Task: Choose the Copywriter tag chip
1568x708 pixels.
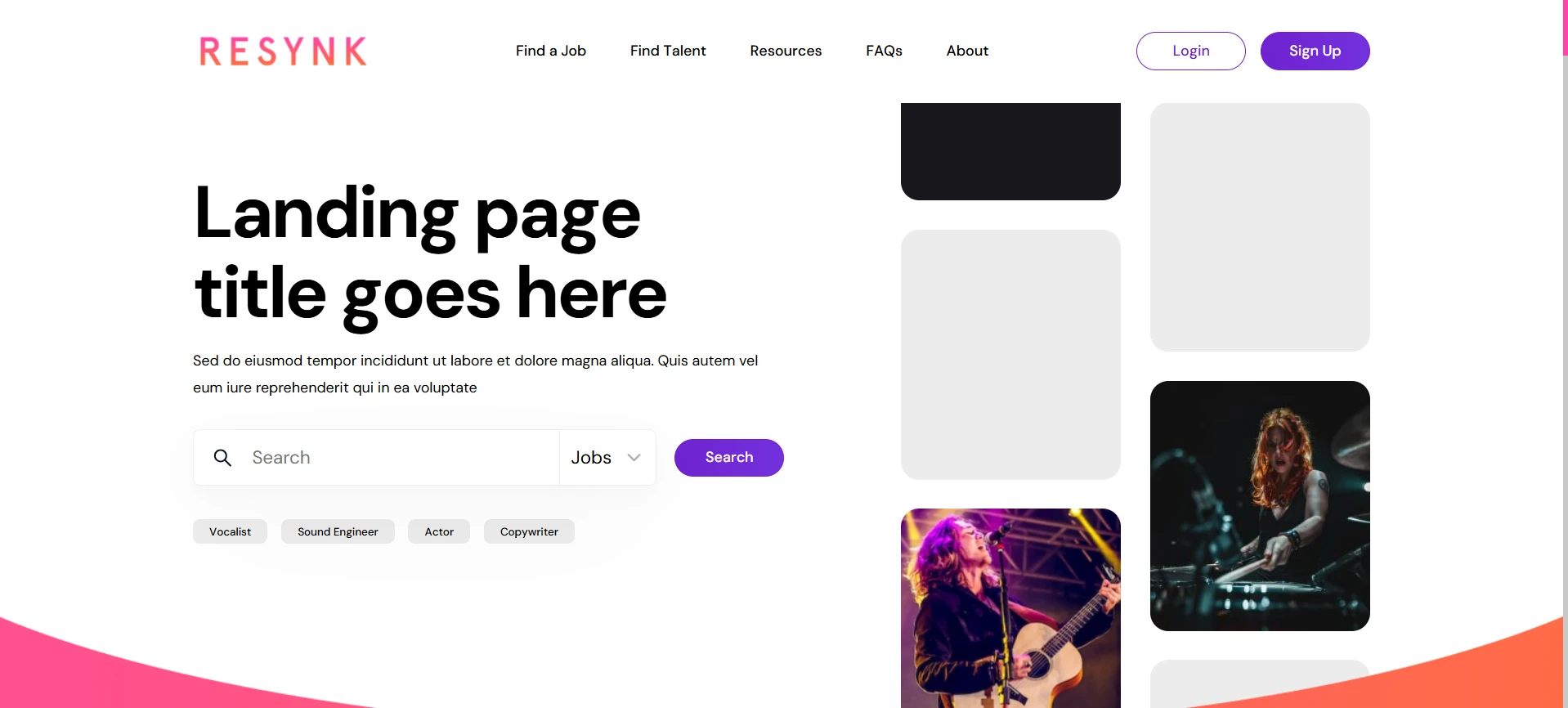Action: tap(529, 531)
